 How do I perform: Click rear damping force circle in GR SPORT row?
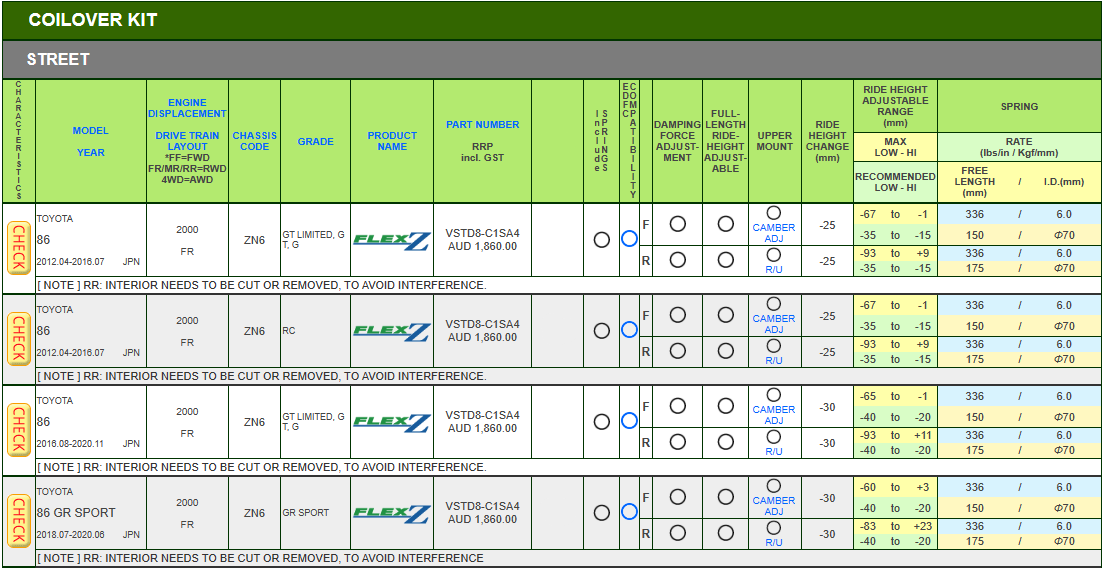(x=677, y=533)
